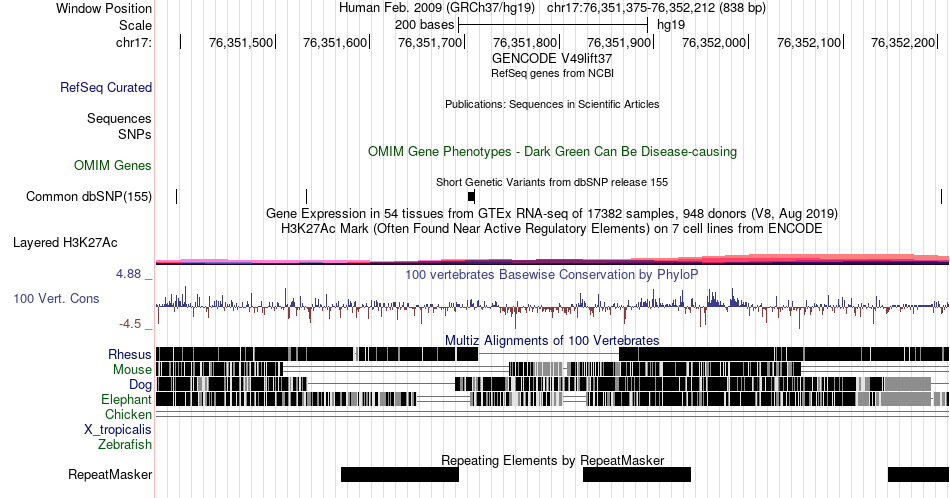Click the 76,351,800 ruler coordinate
The width and height of the screenshot is (950, 498).
click(525, 42)
